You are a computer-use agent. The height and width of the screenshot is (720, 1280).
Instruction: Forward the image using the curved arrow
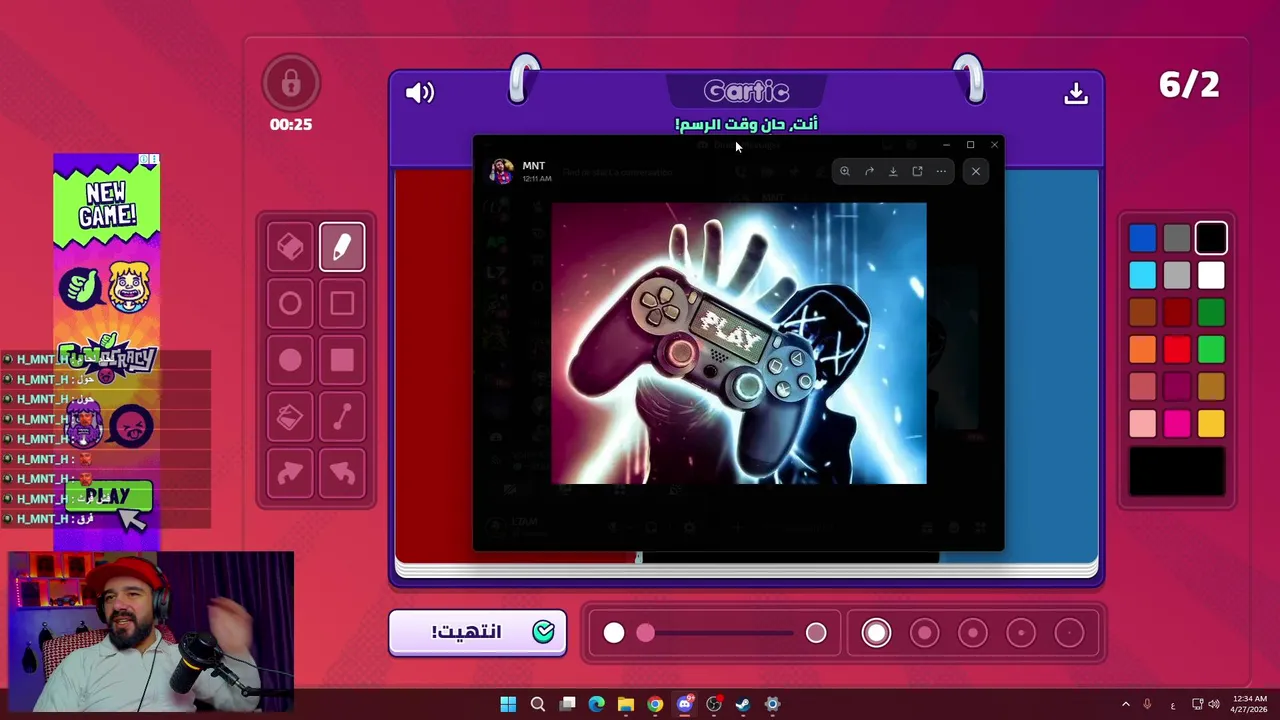click(x=869, y=172)
